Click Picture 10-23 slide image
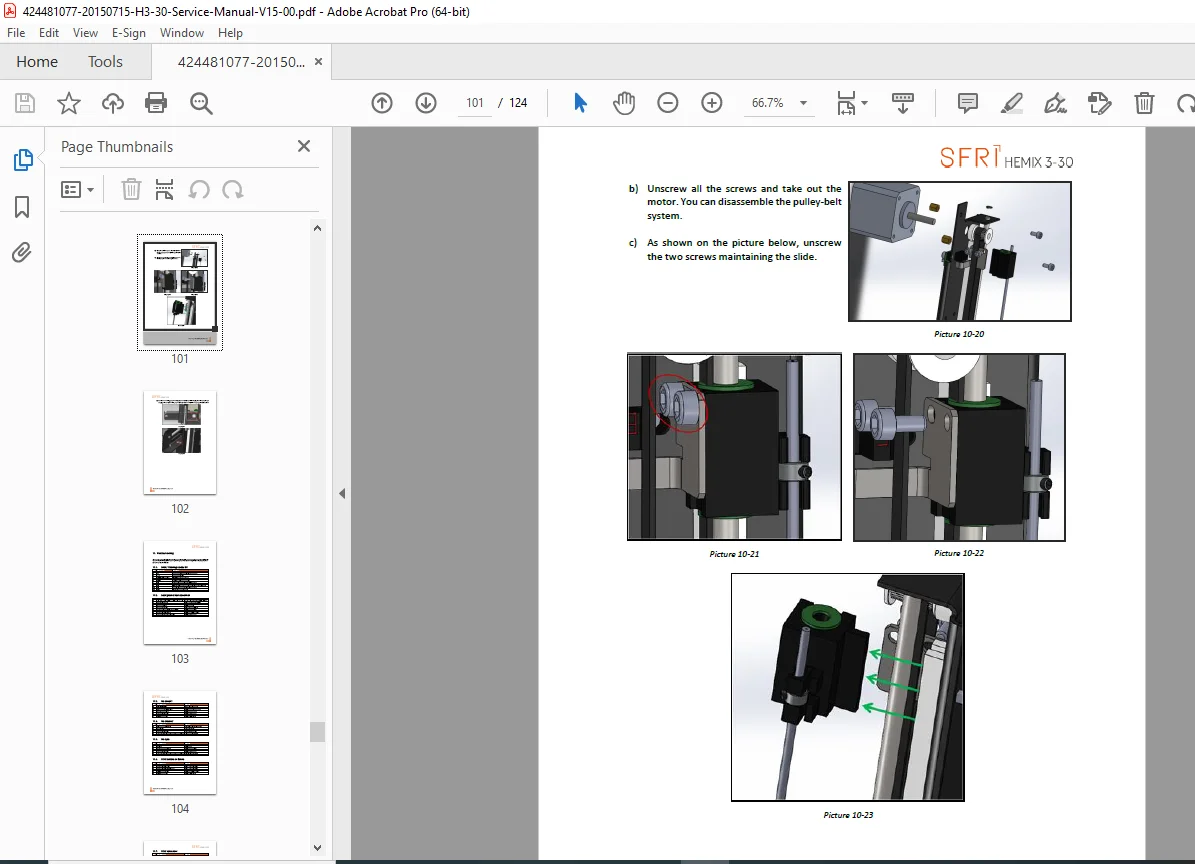This screenshot has width=1195, height=864. point(847,687)
